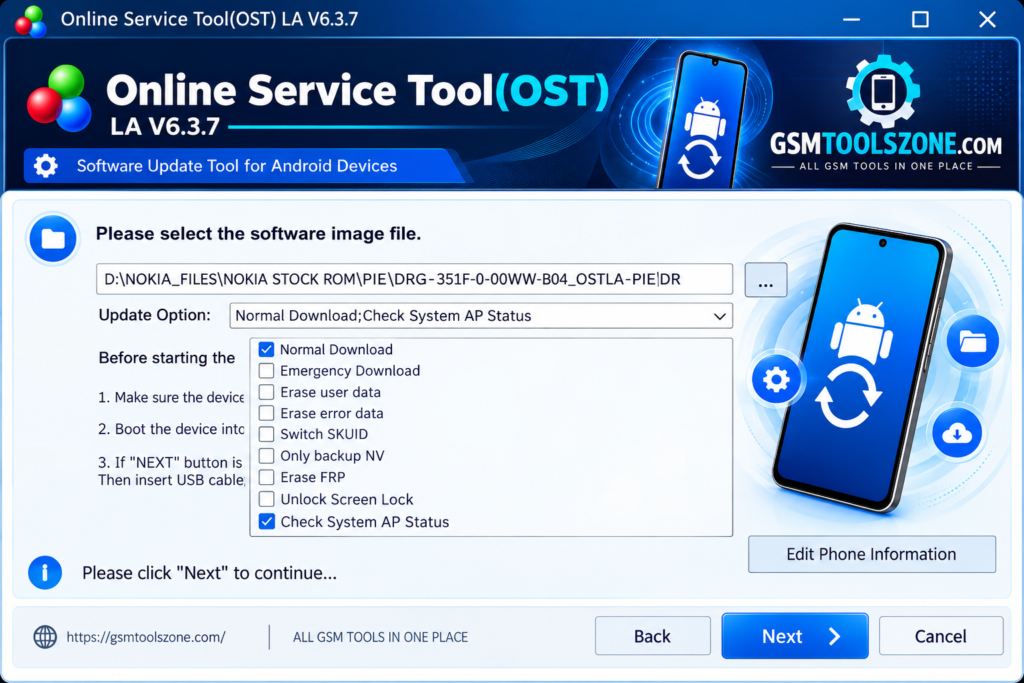1024x683 pixels.
Task: Click the GSMTOOLSZONE.COM logo text
Action: point(886,144)
